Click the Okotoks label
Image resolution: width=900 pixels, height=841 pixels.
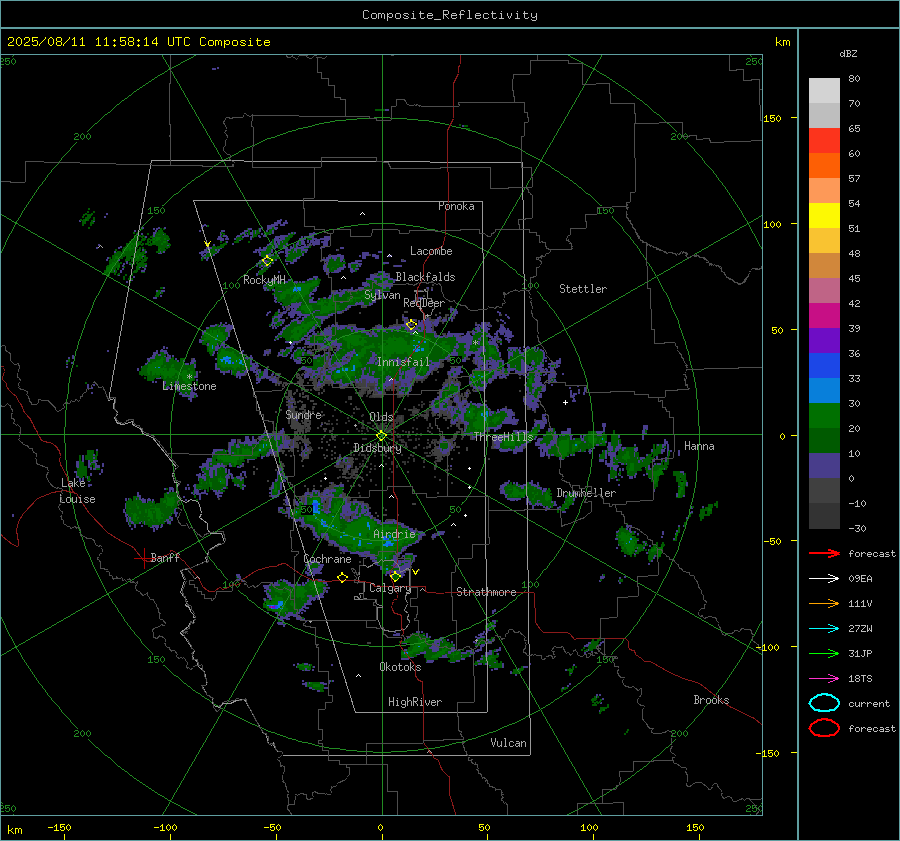[400, 667]
